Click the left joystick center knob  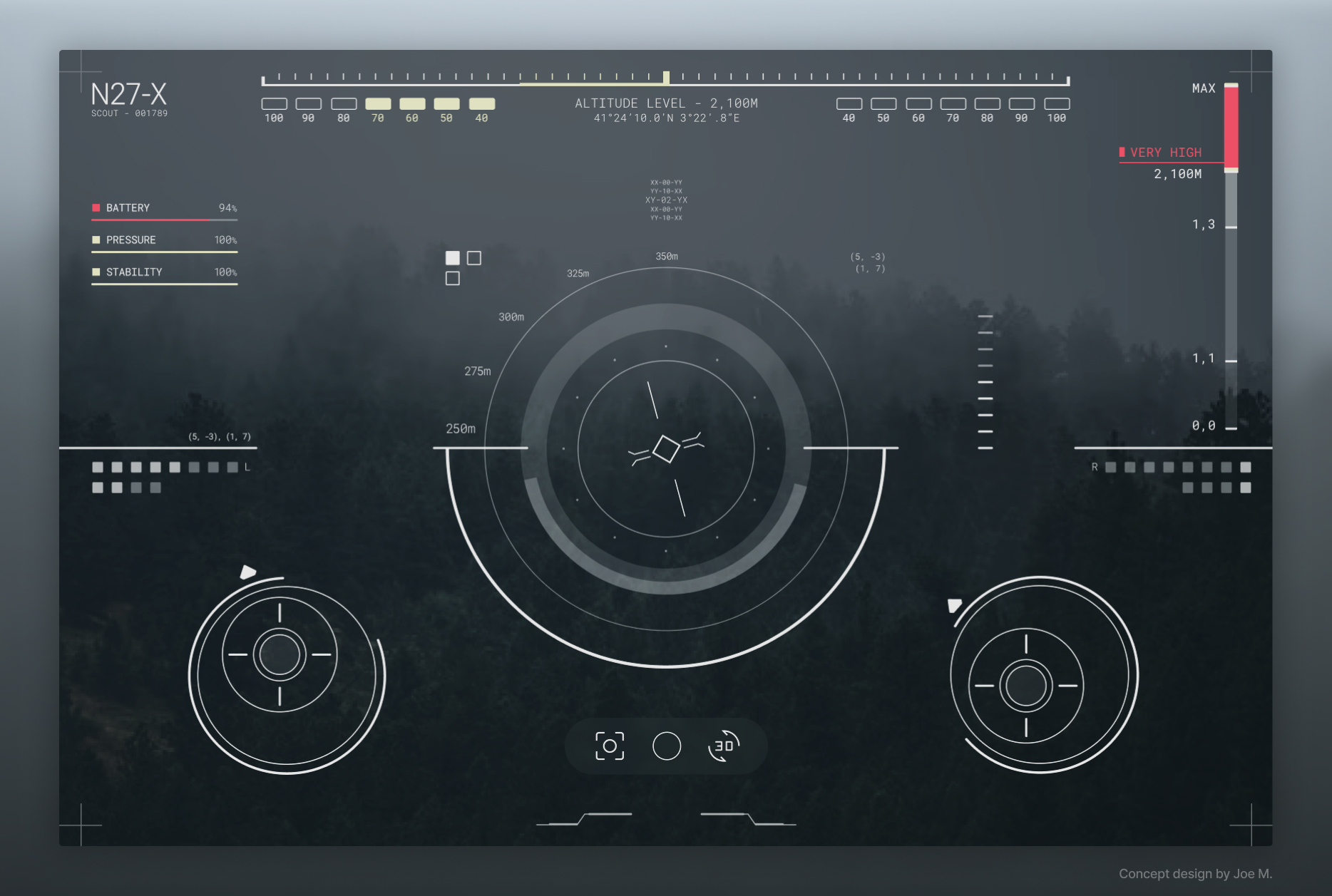pos(280,654)
